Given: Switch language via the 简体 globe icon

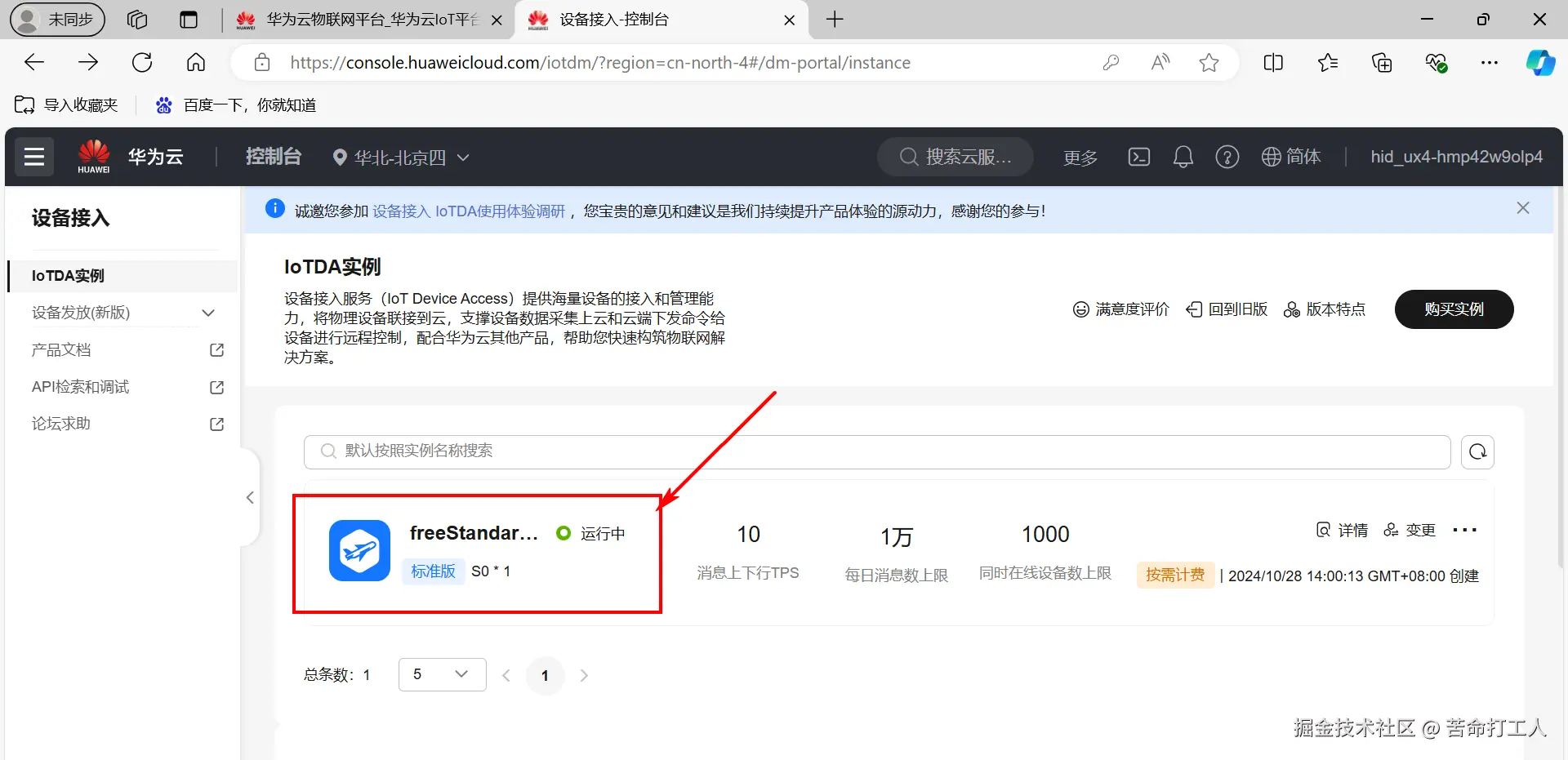Looking at the screenshot, I should click(1290, 157).
